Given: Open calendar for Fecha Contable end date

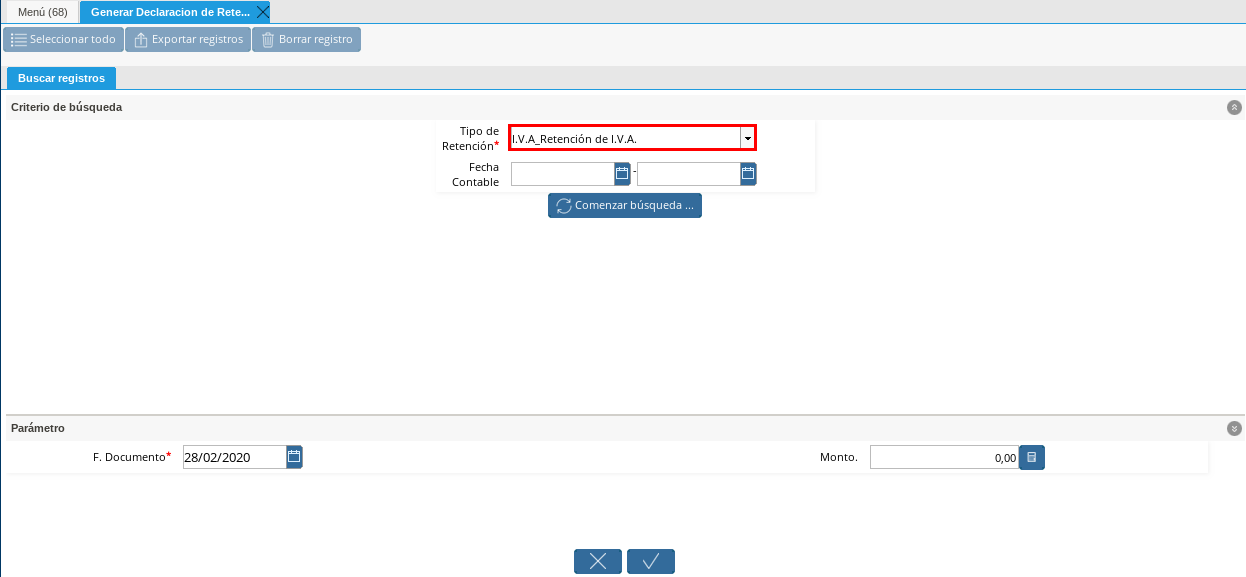Looking at the screenshot, I should pos(748,174).
